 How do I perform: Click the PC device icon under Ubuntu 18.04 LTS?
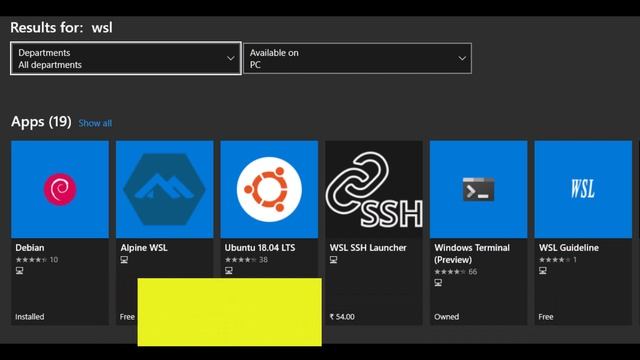[x=229, y=271]
